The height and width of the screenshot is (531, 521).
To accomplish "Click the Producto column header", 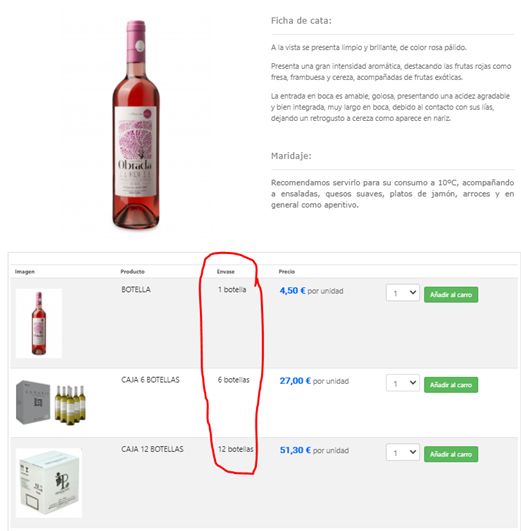I will pos(132,272).
